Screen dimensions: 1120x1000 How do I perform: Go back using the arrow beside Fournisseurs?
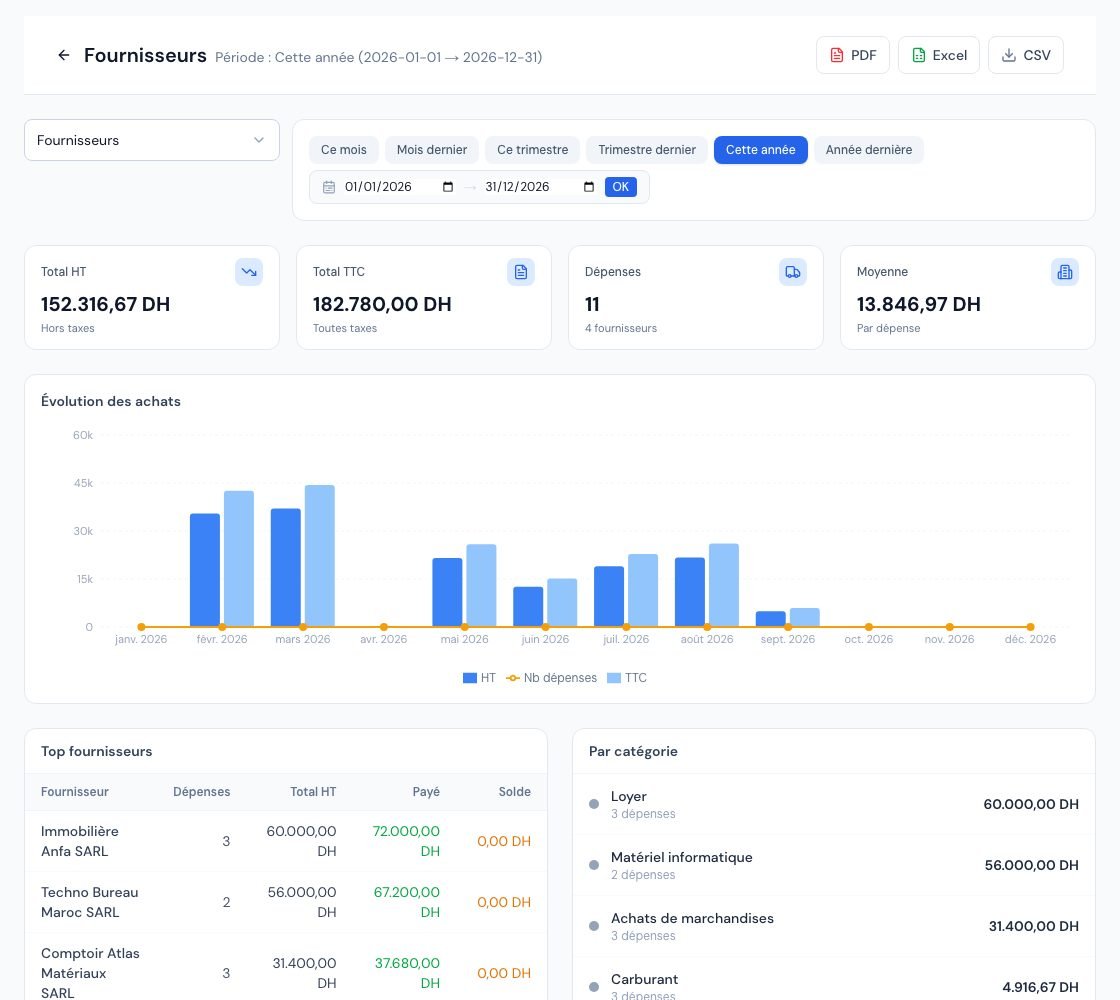(64, 55)
